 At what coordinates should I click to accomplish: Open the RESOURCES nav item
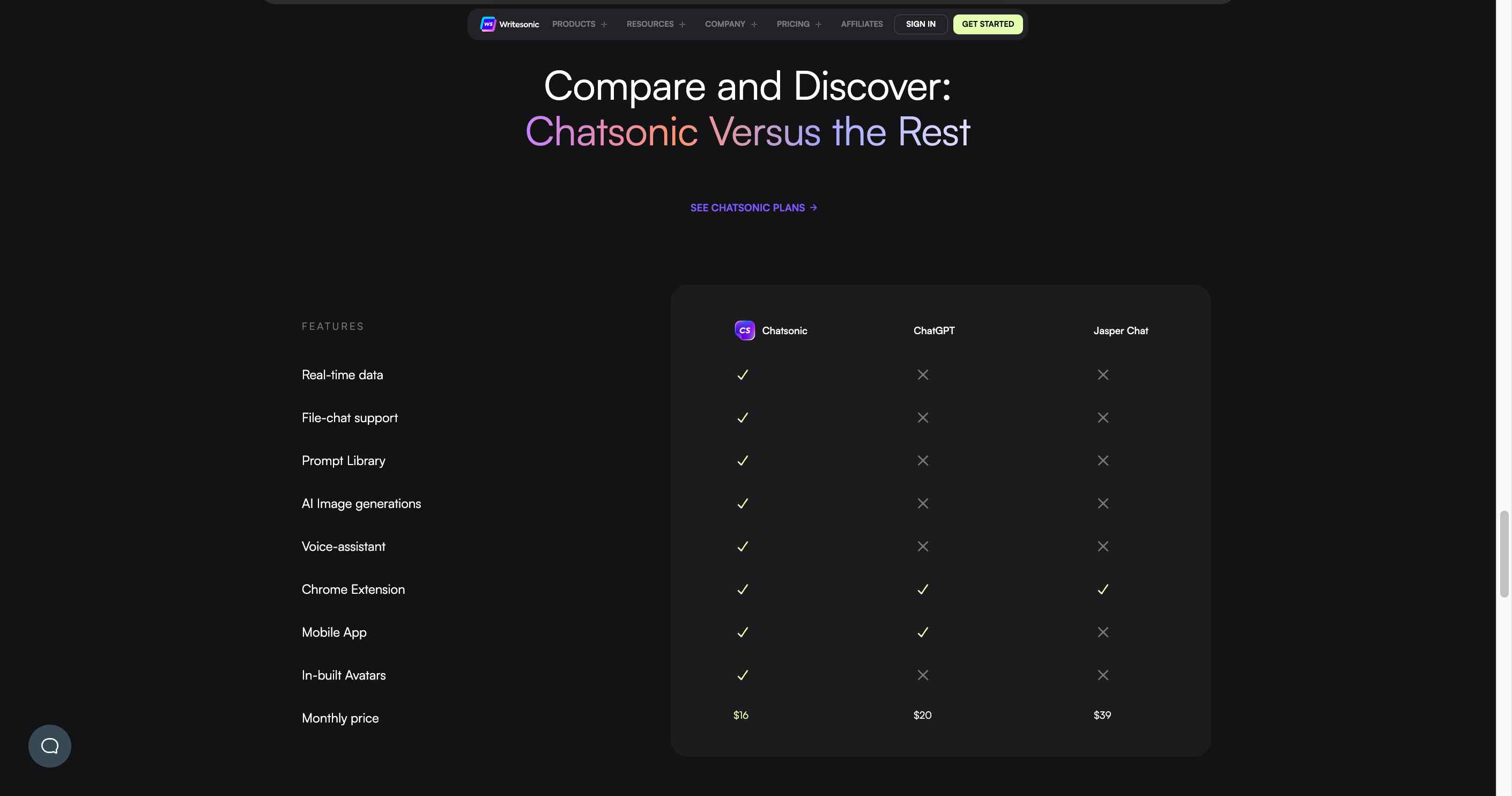point(650,24)
